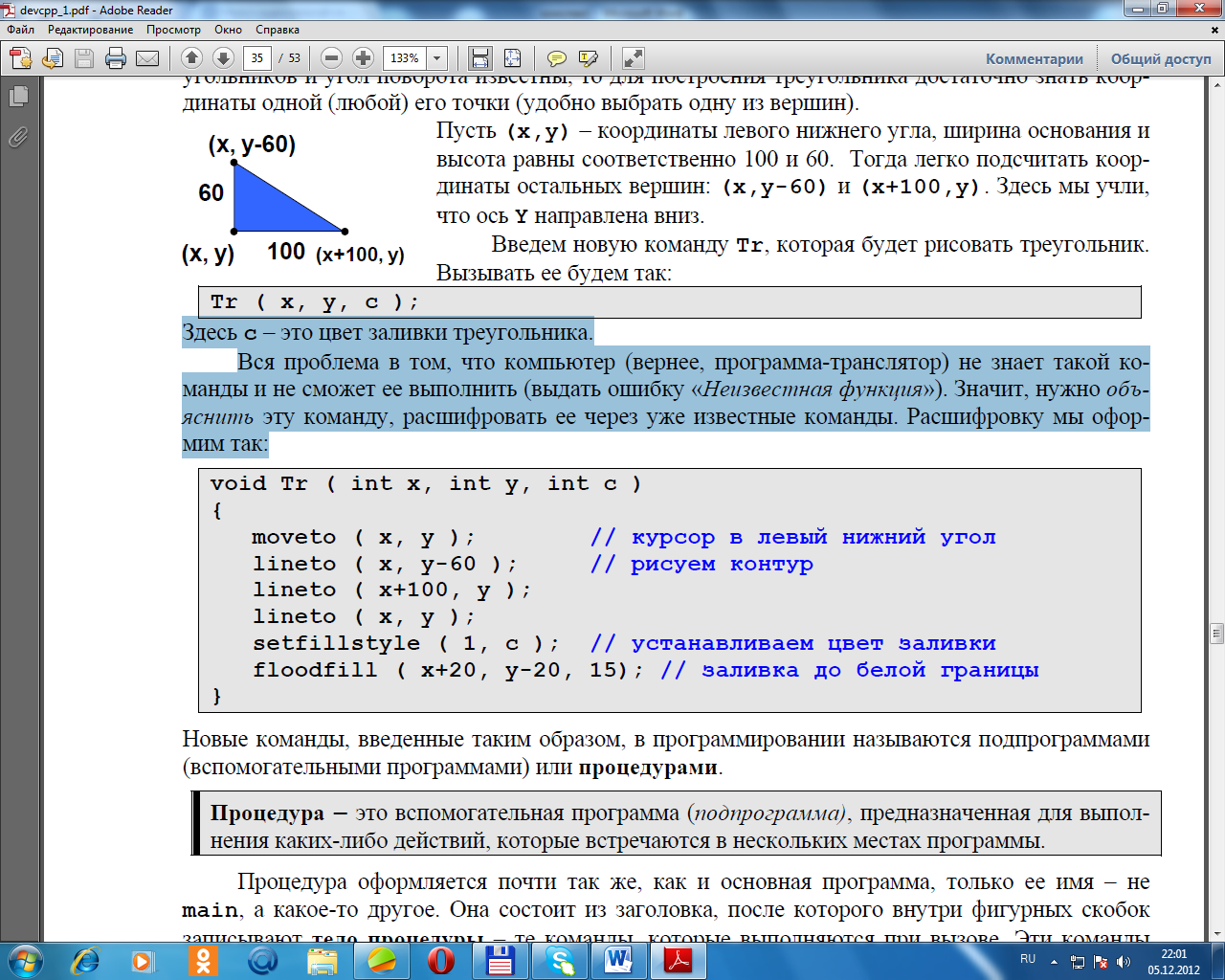
Task: Open the Комментарии pane
Action: click(1034, 59)
